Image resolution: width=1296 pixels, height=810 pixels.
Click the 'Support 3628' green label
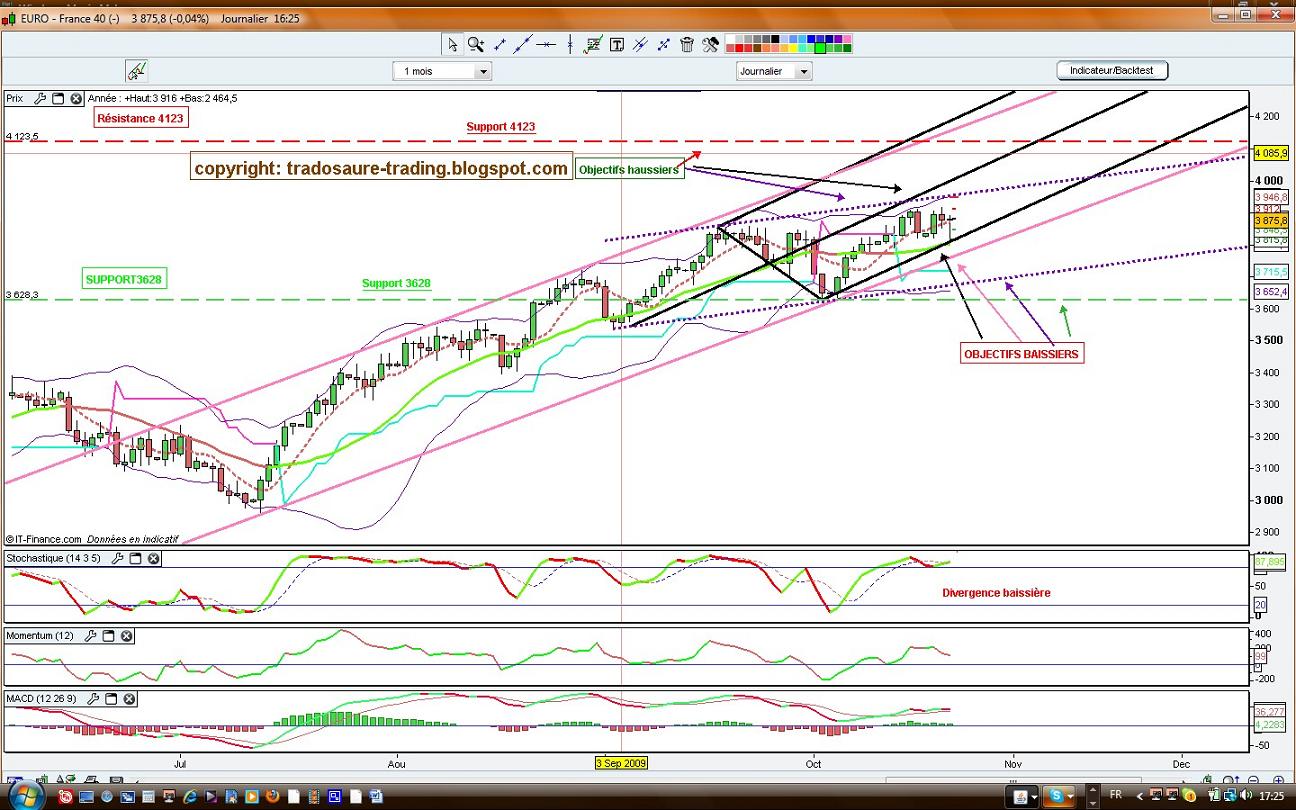point(396,283)
